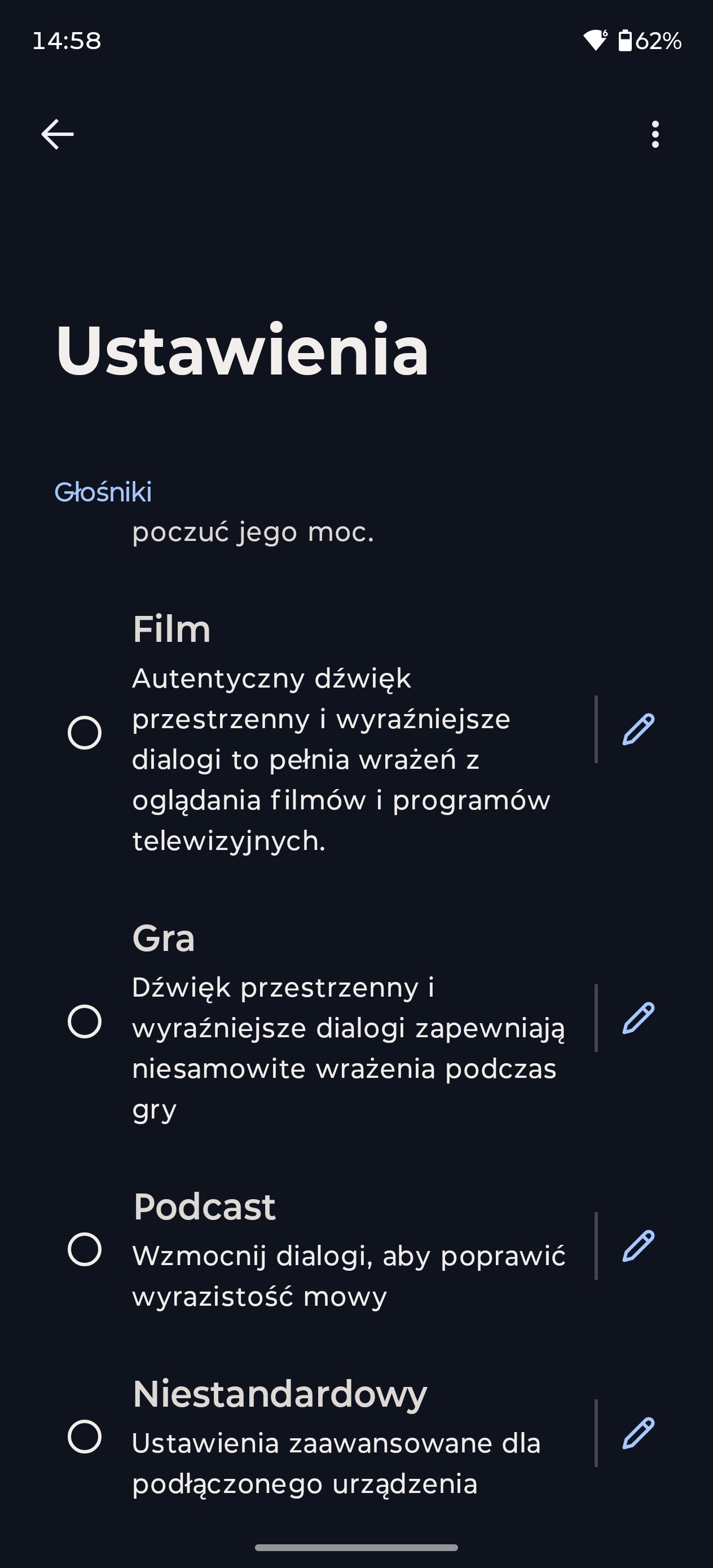Tap the Niestandardowy profile title
The width and height of the screenshot is (713, 1568).
point(280,1394)
